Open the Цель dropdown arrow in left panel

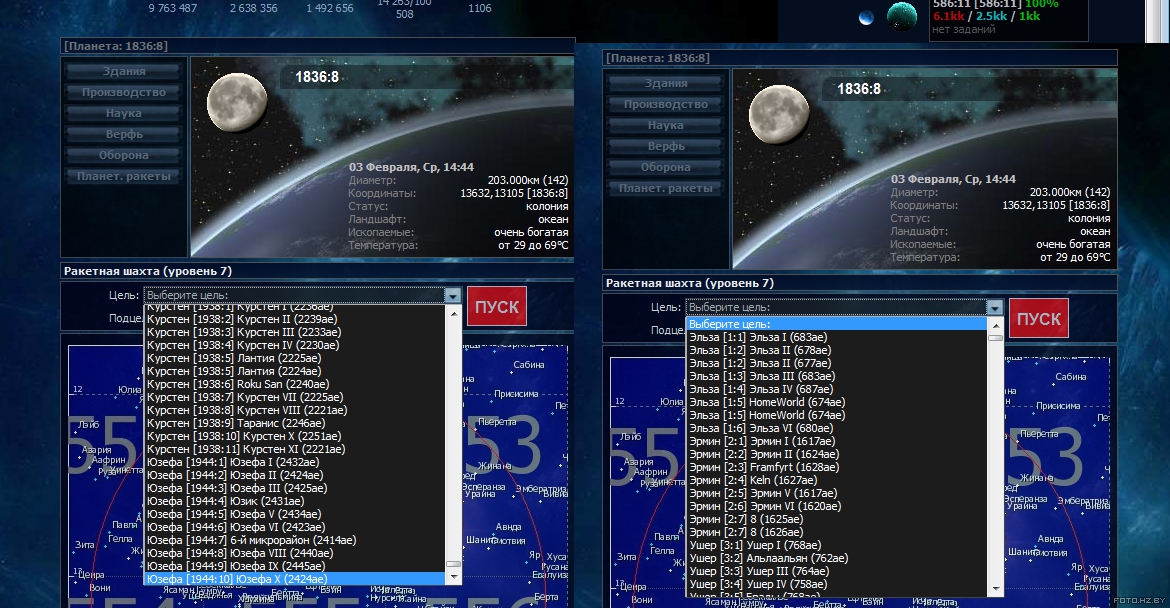pyautogui.click(x=453, y=295)
